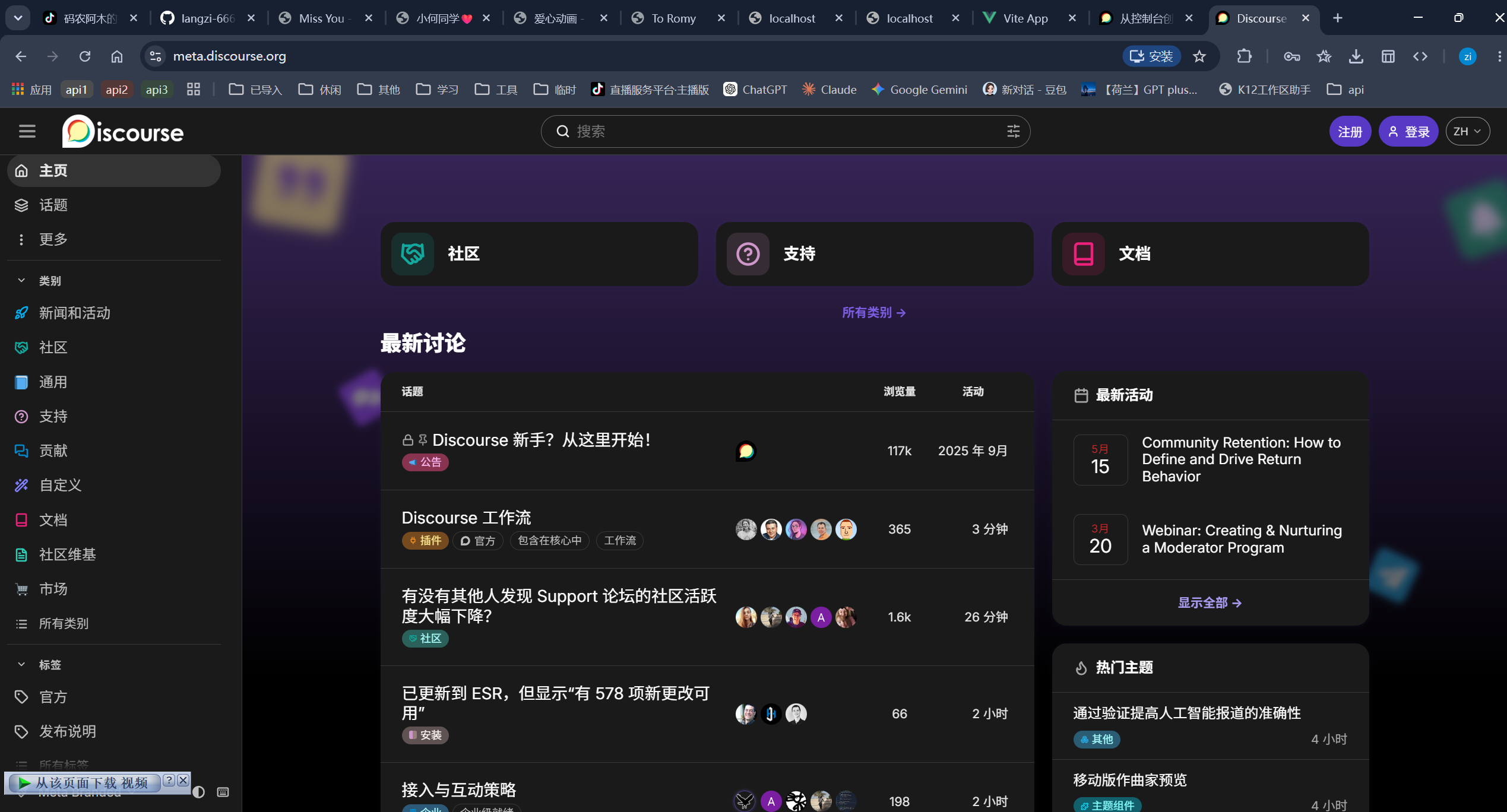The width and height of the screenshot is (1507, 812).
Task: Click the 注册 sign up button
Action: [1350, 131]
